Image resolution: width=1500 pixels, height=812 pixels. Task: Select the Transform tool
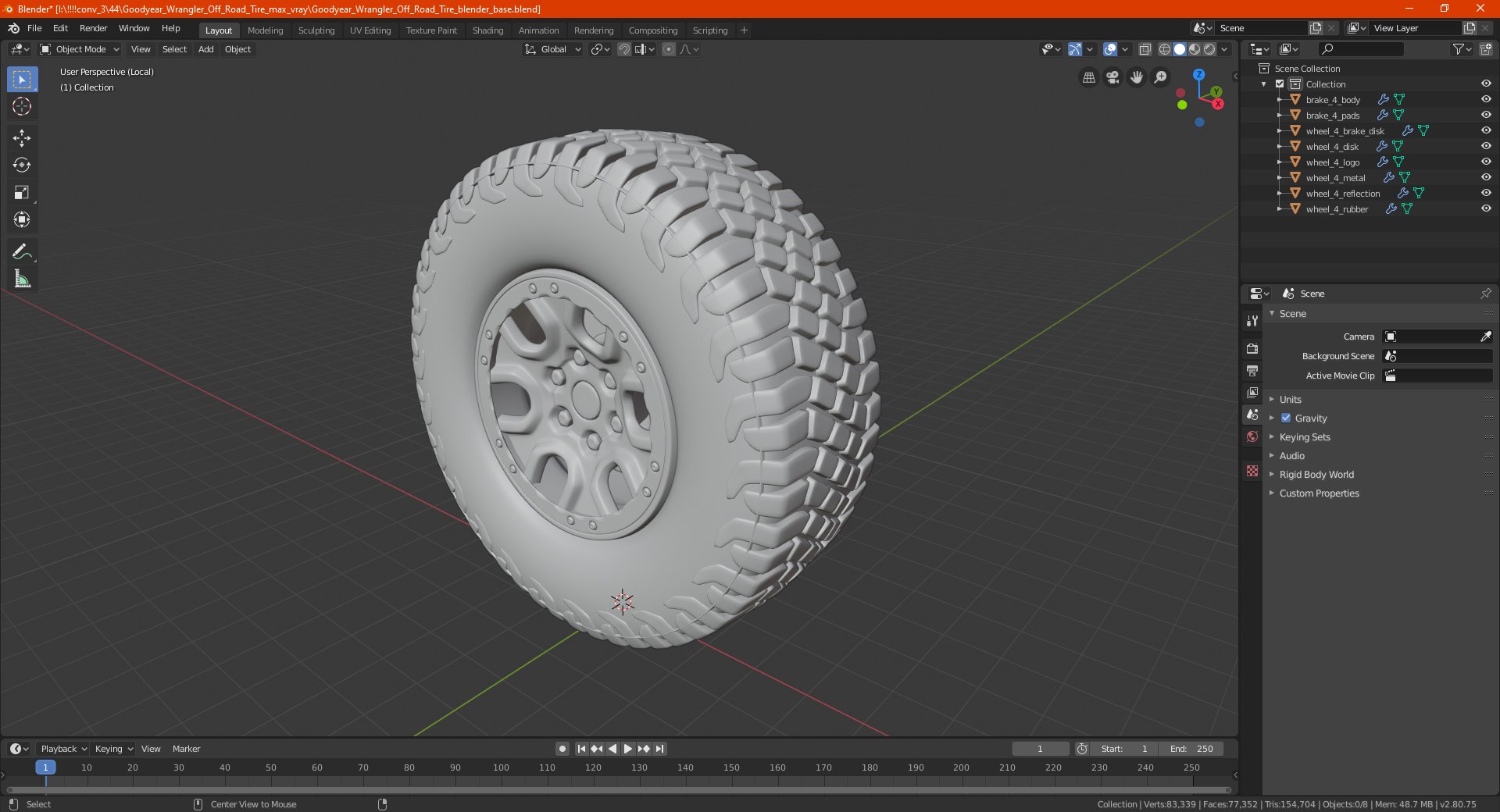[x=22, y=219]
